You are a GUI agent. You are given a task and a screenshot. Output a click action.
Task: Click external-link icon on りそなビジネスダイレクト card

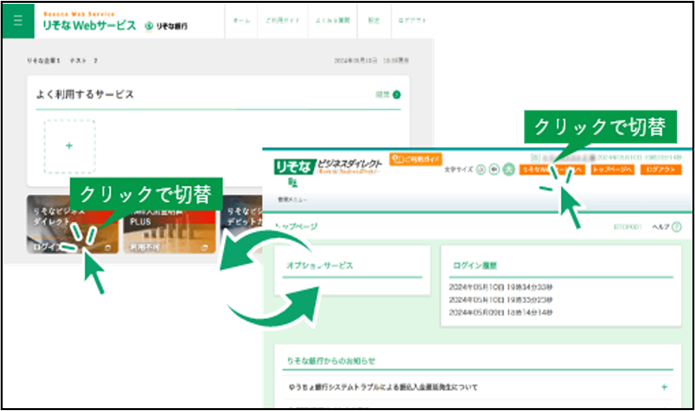pos(108,248)
